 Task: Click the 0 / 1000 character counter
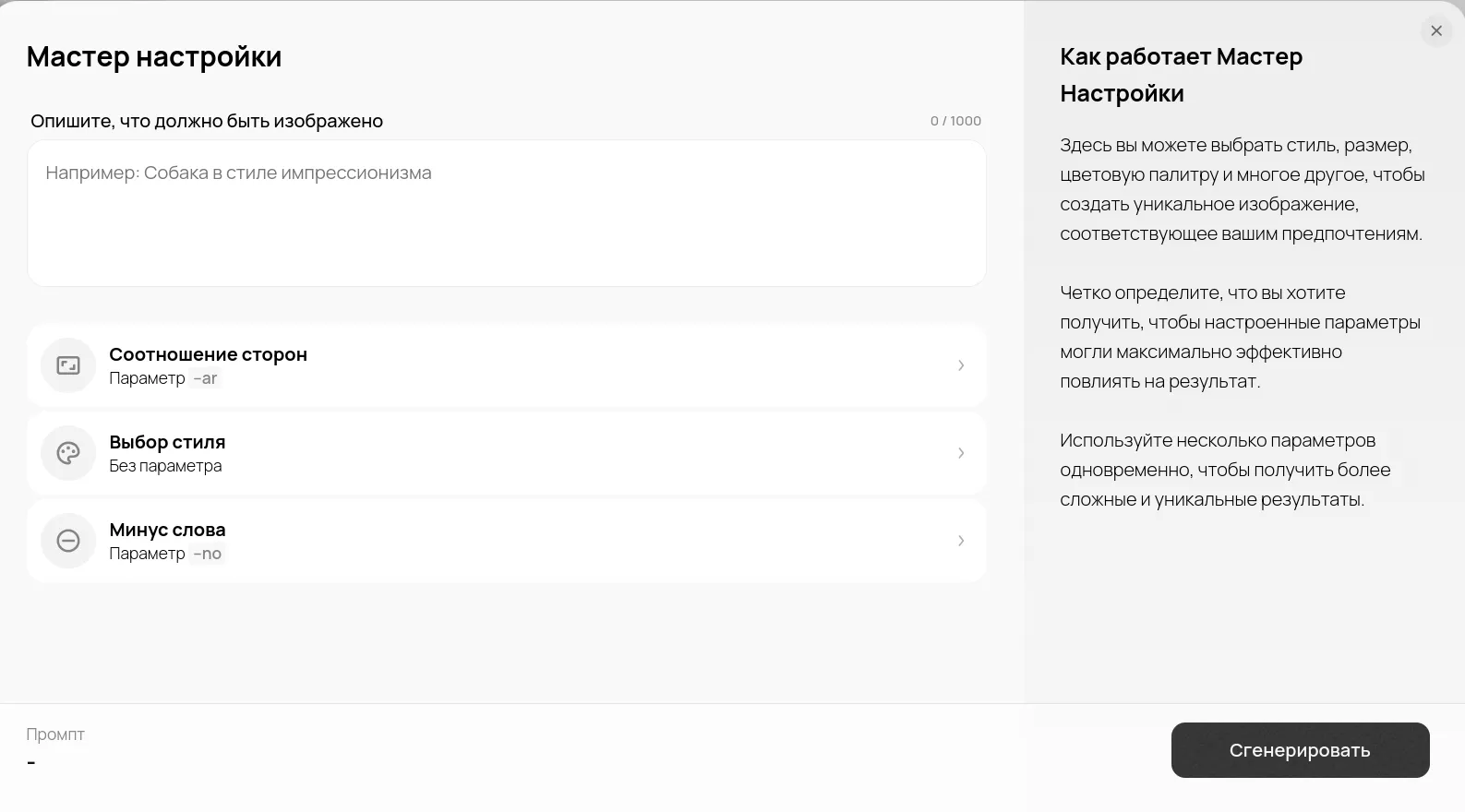point(955,121)
